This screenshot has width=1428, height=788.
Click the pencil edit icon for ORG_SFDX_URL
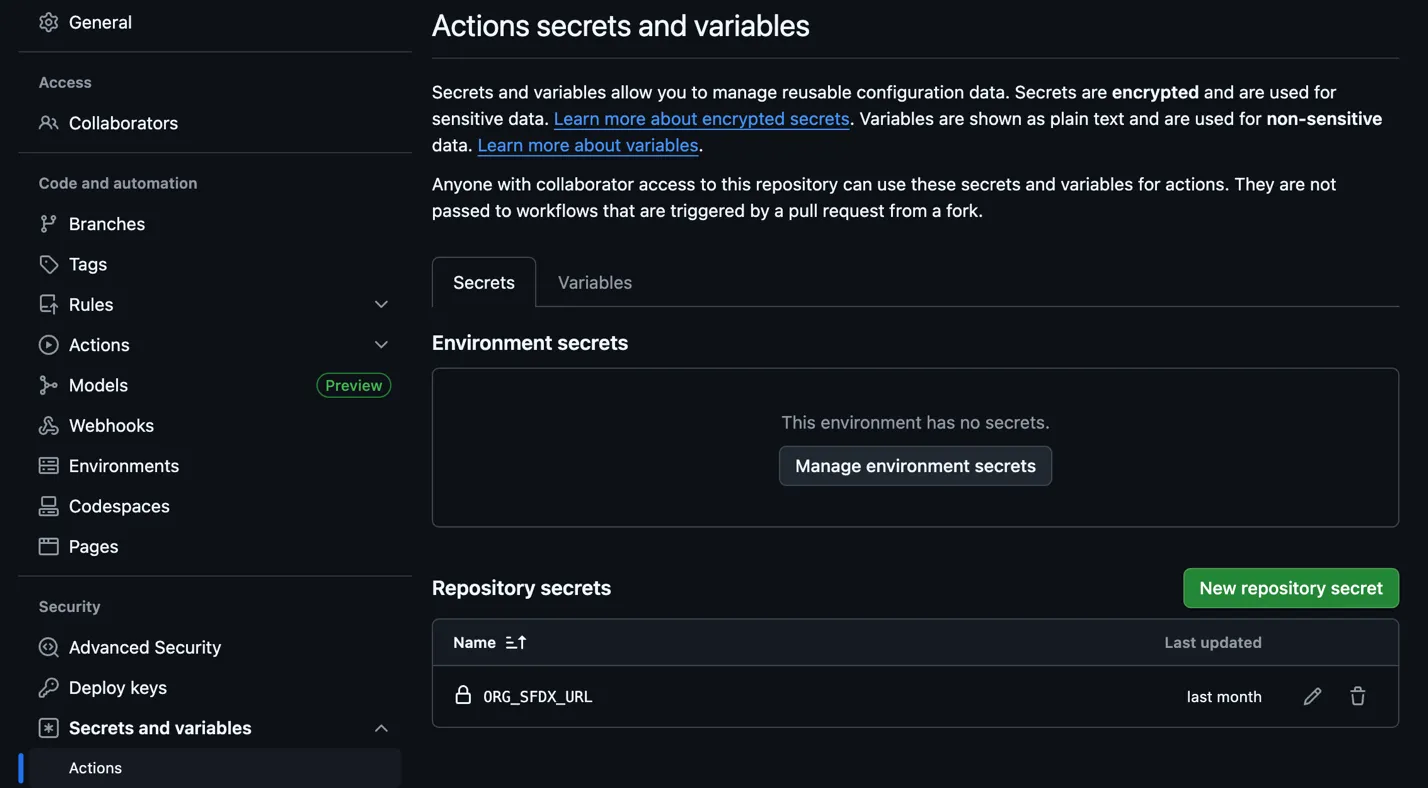(x=1312, y=696)
